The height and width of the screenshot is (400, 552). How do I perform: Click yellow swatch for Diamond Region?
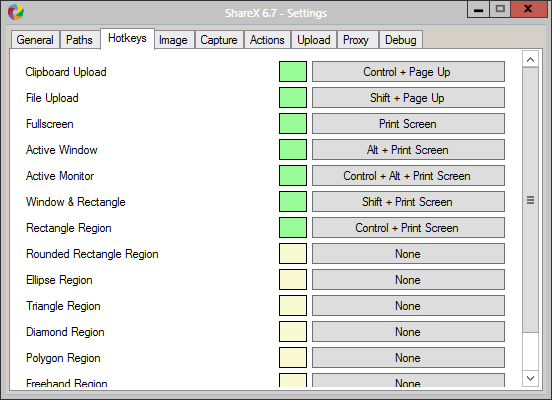coord(293,332)
